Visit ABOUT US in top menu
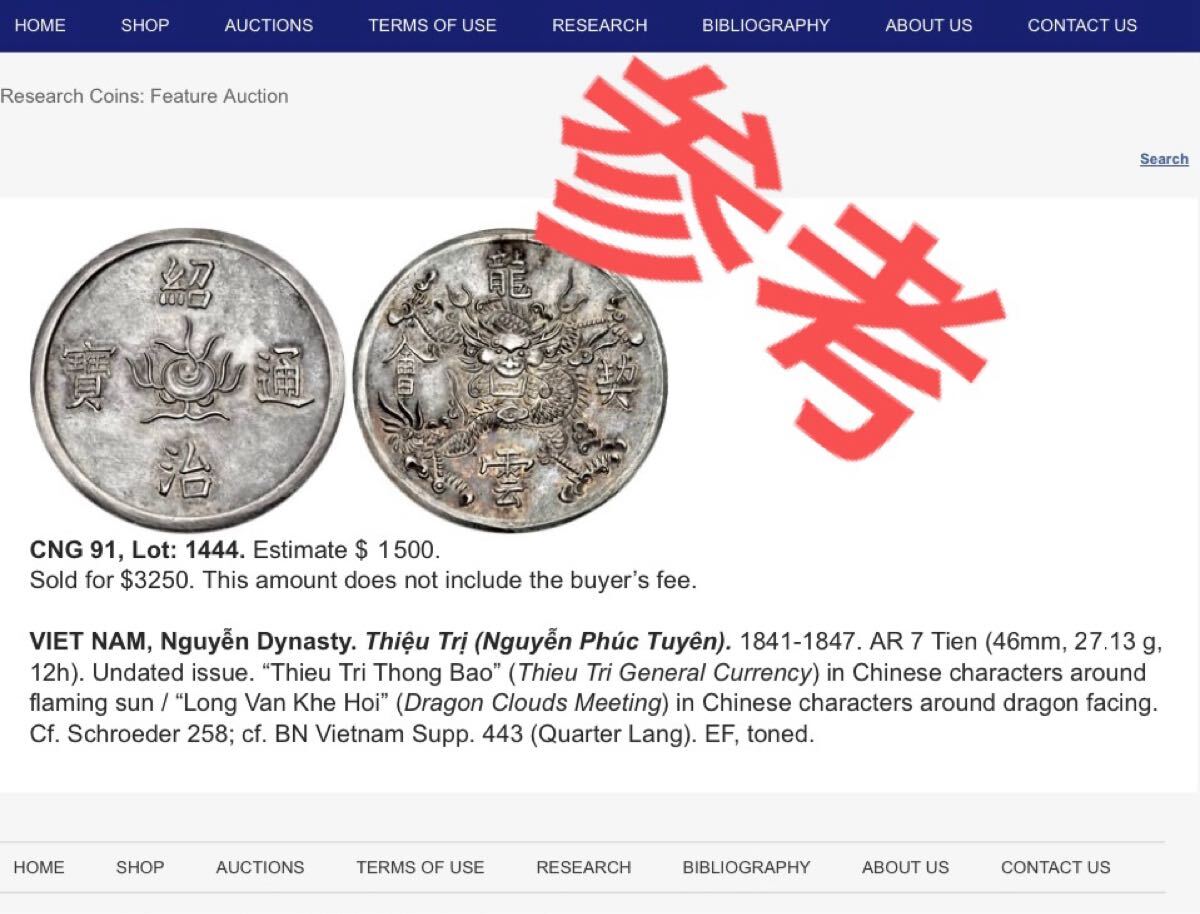Viewport: 1200px width, 914px height. [x=929, y=26]
